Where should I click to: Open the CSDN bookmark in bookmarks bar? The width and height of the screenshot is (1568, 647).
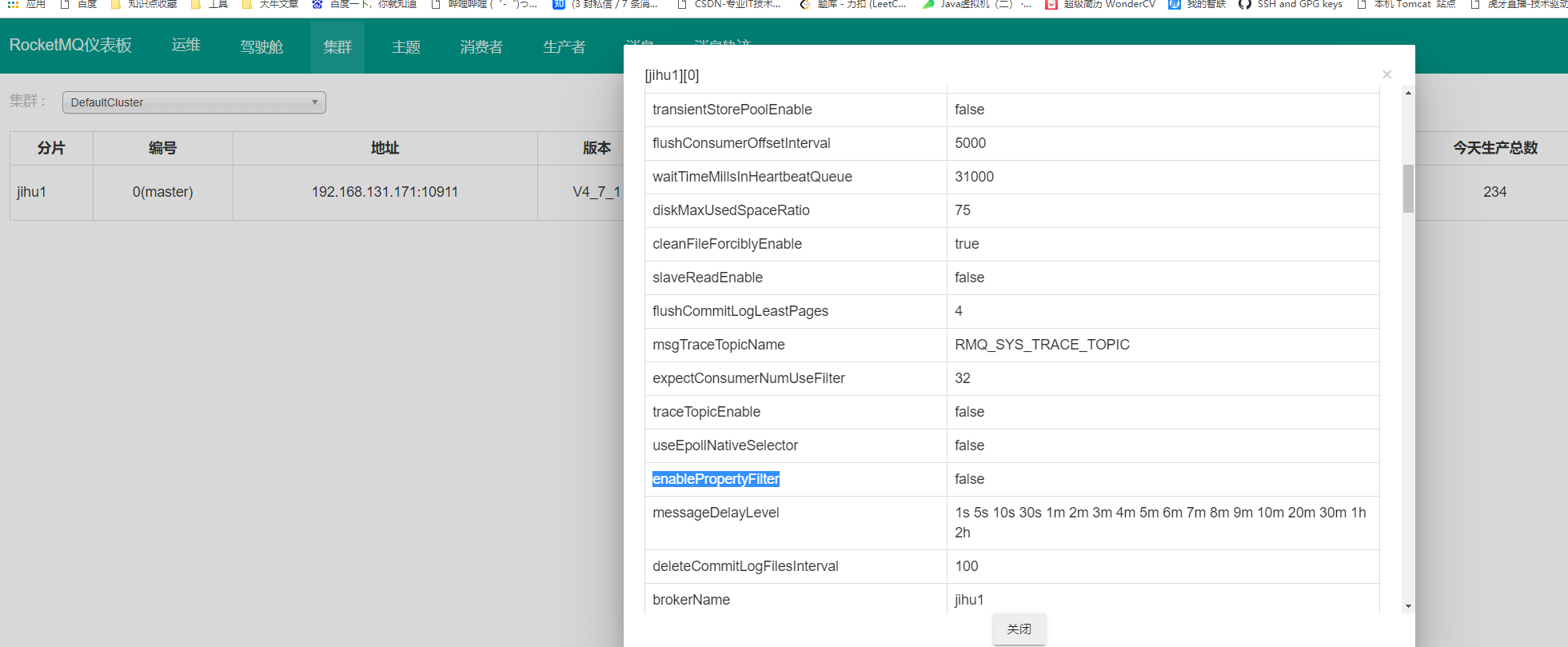tap(729, 5)
